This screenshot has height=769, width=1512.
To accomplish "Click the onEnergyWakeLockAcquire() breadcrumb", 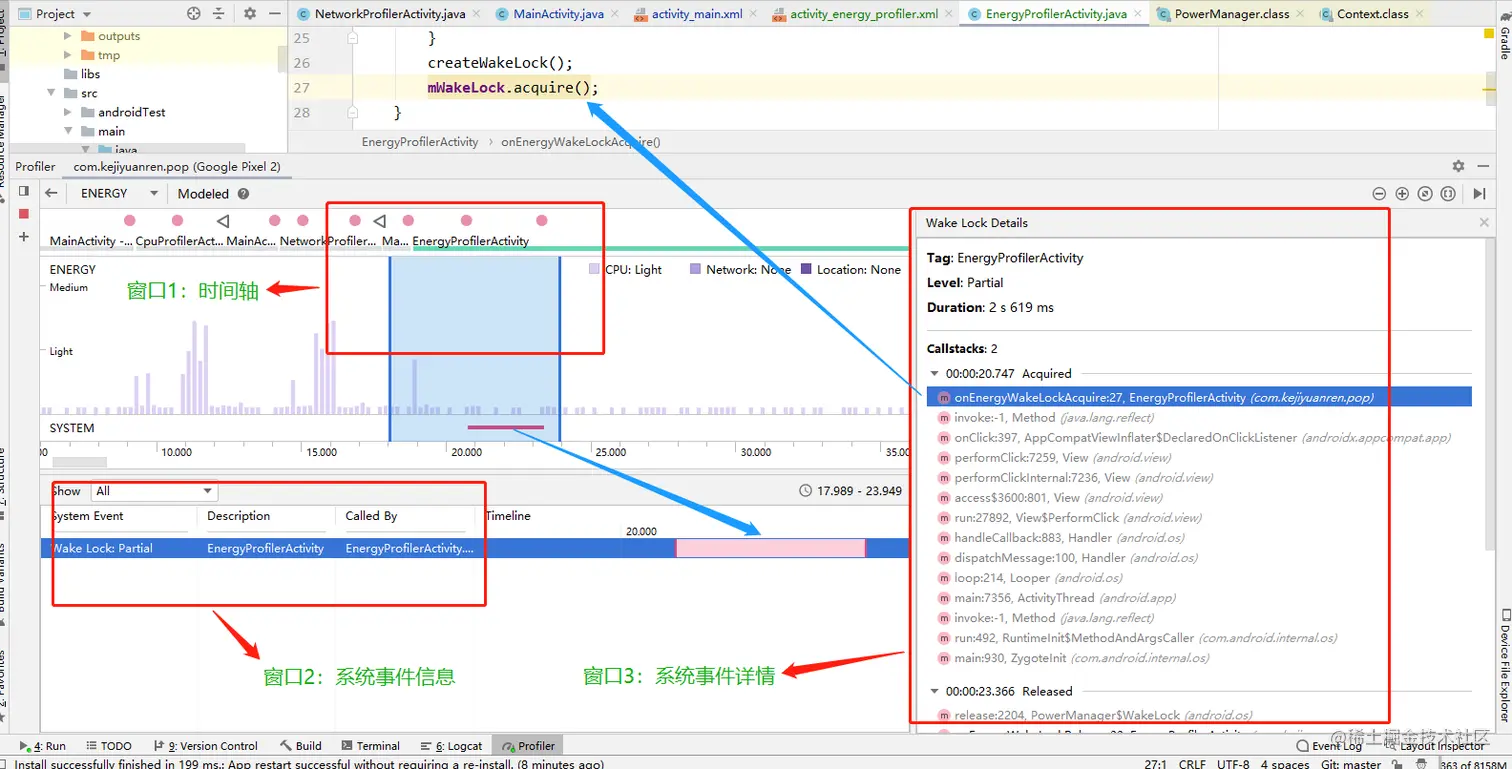I will click(581, 142).
